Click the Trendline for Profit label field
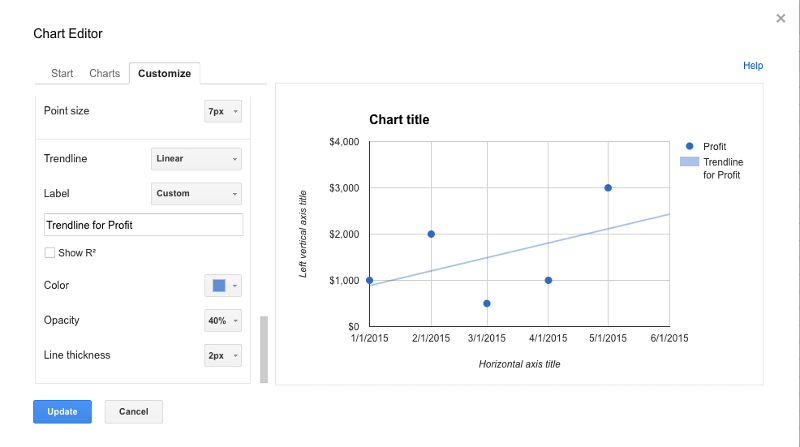The image size is (800, 447). pos(143,225)
